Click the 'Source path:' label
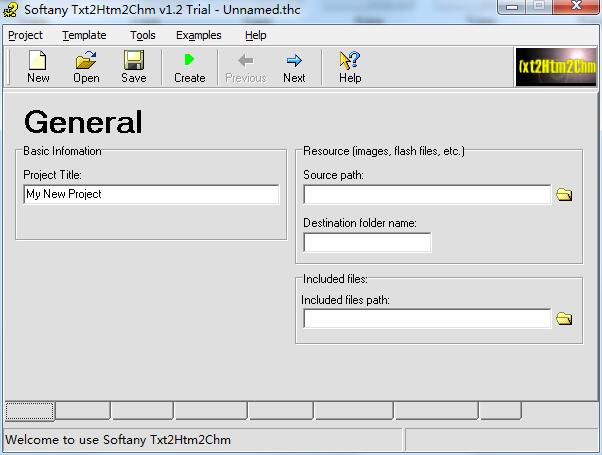 (x=333, y=175)
